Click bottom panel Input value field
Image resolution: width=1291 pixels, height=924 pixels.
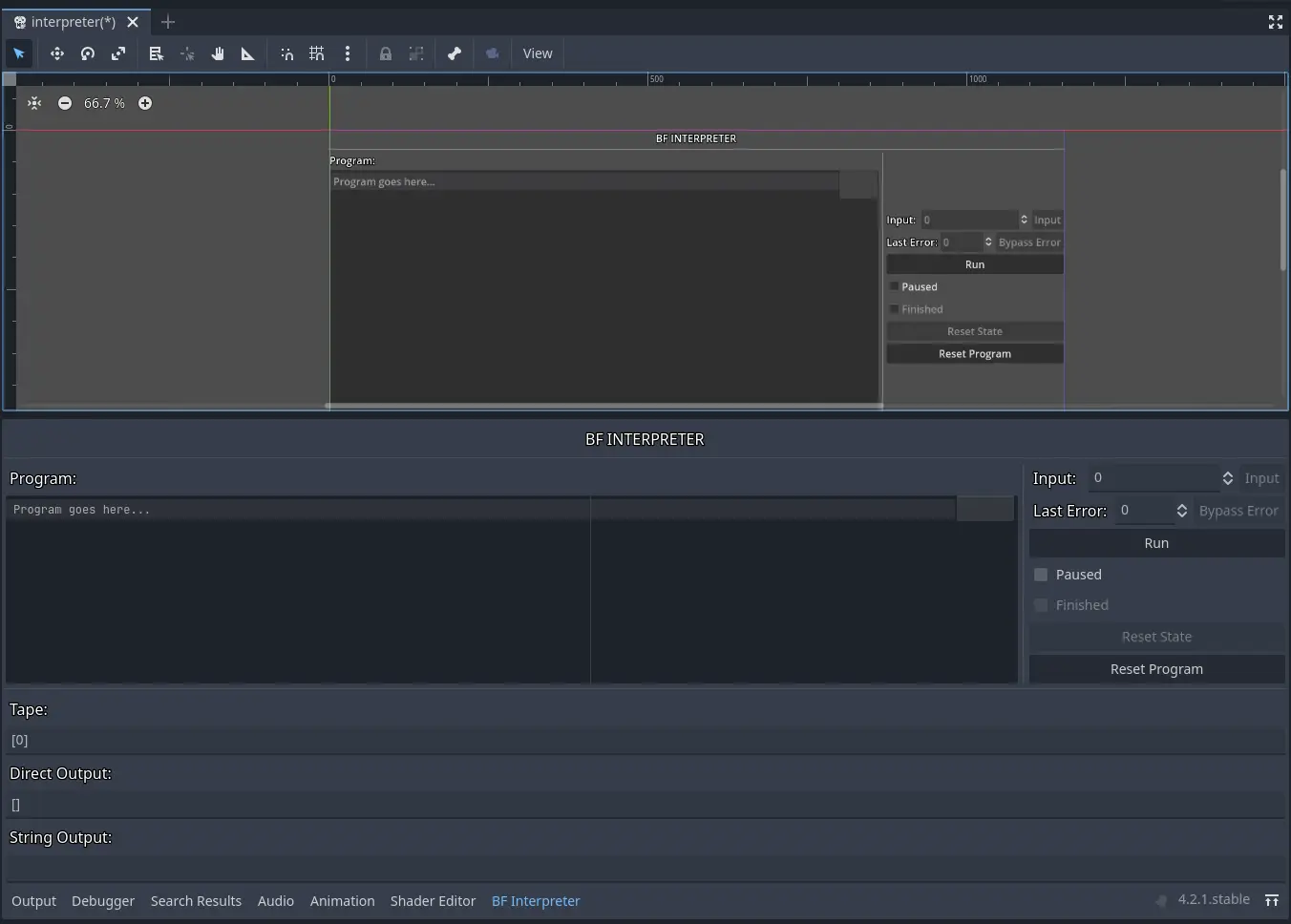pyautogui.click(x=1153, y=478)
